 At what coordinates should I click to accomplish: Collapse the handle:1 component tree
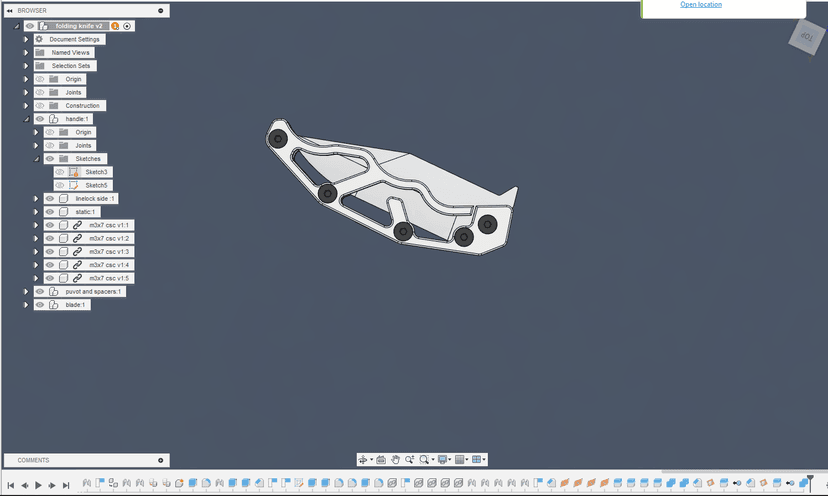[27, 119]
